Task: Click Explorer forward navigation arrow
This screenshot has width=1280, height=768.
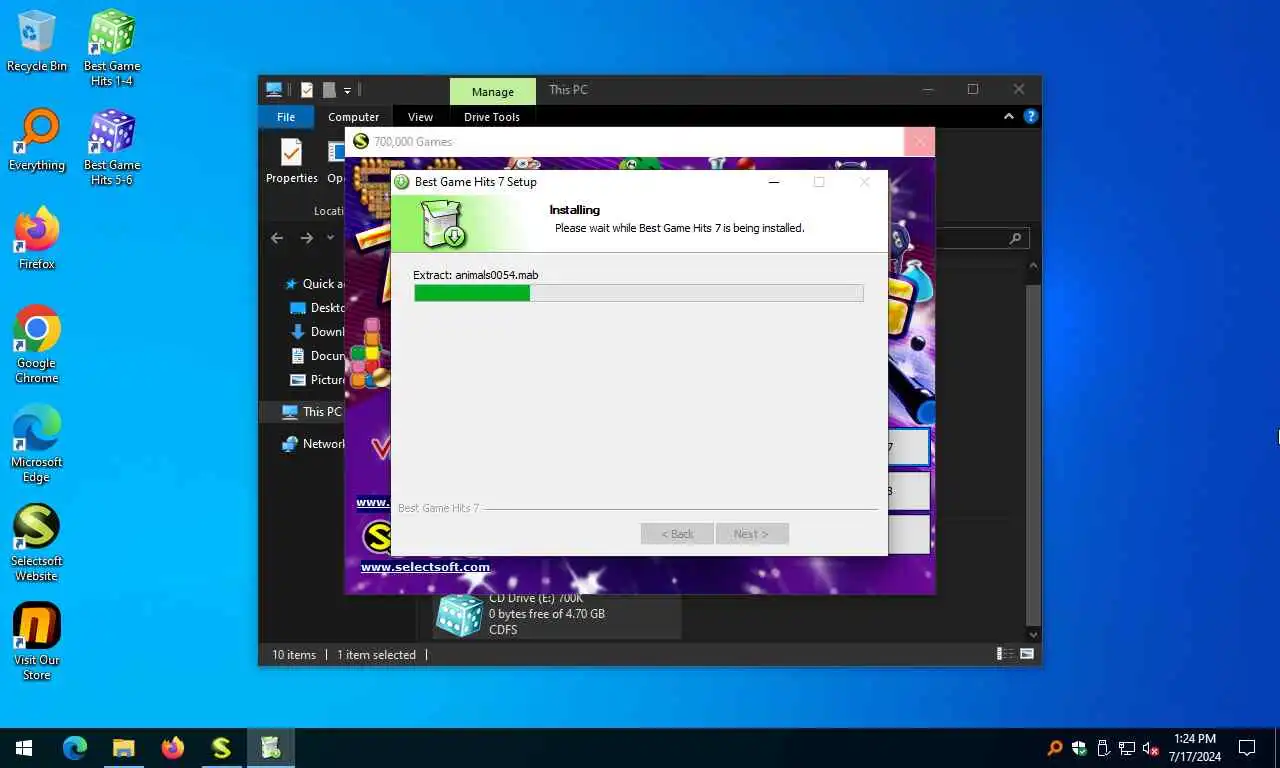Action: coord(307,238)
